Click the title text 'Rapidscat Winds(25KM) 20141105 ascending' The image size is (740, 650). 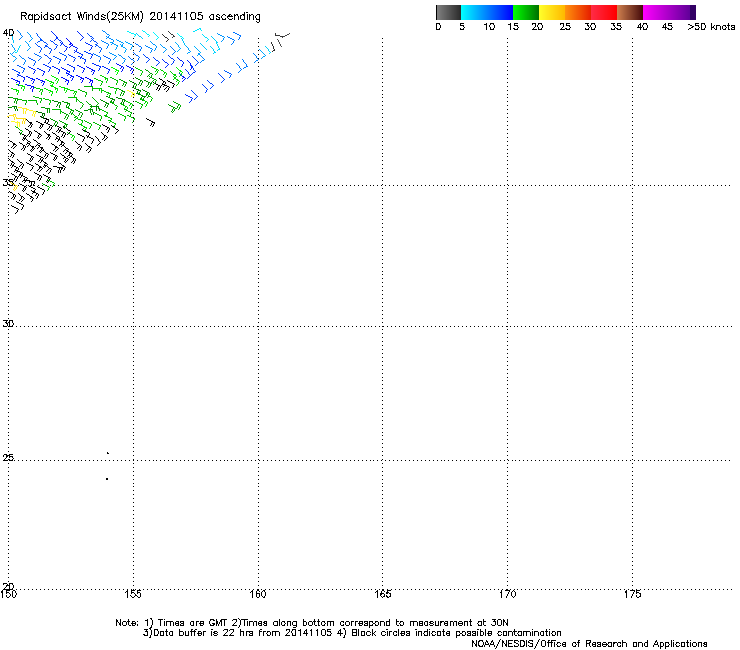(140, 17)
